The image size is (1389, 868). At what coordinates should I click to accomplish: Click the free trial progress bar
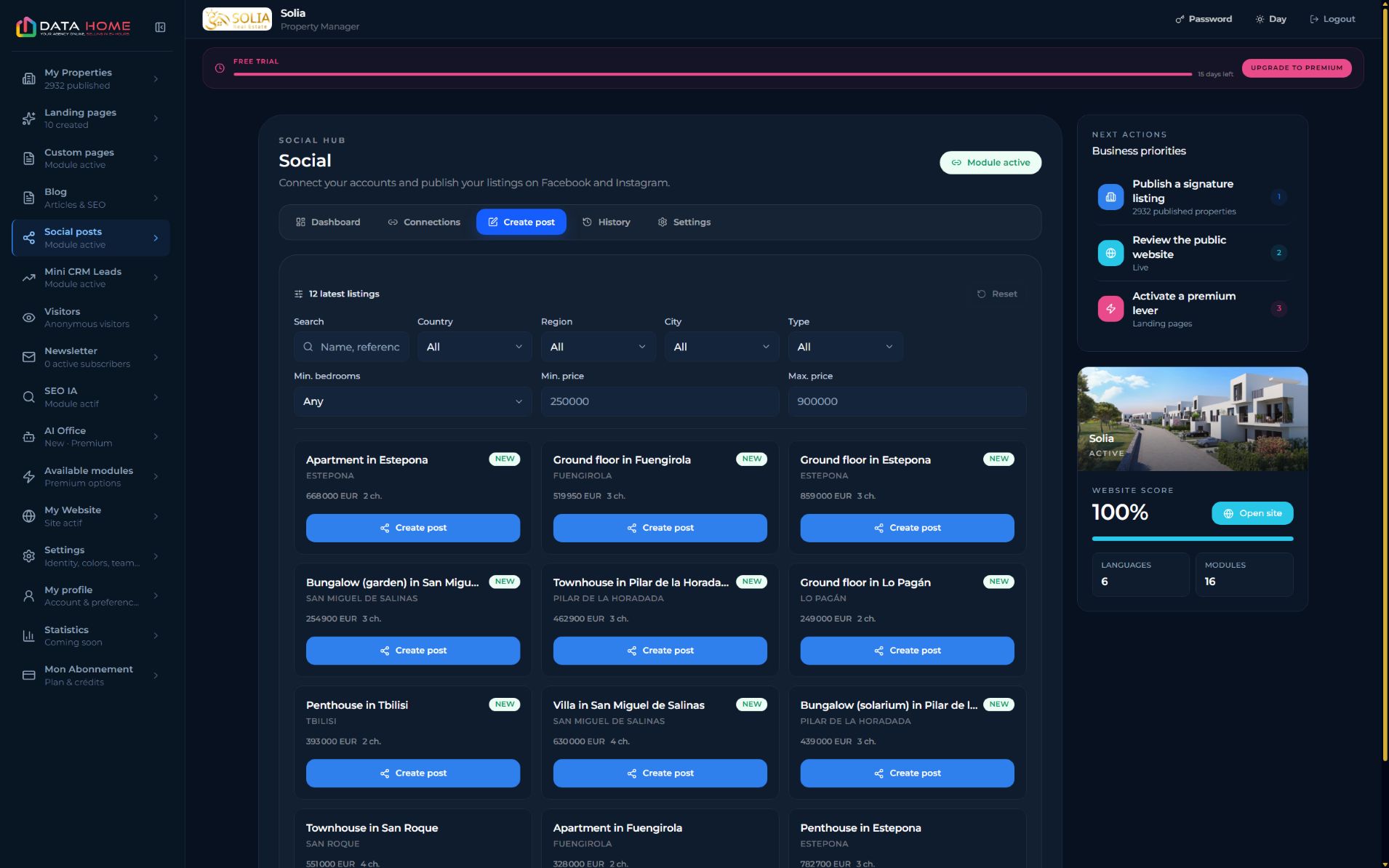pyautogui.click(x=713, y=74)
